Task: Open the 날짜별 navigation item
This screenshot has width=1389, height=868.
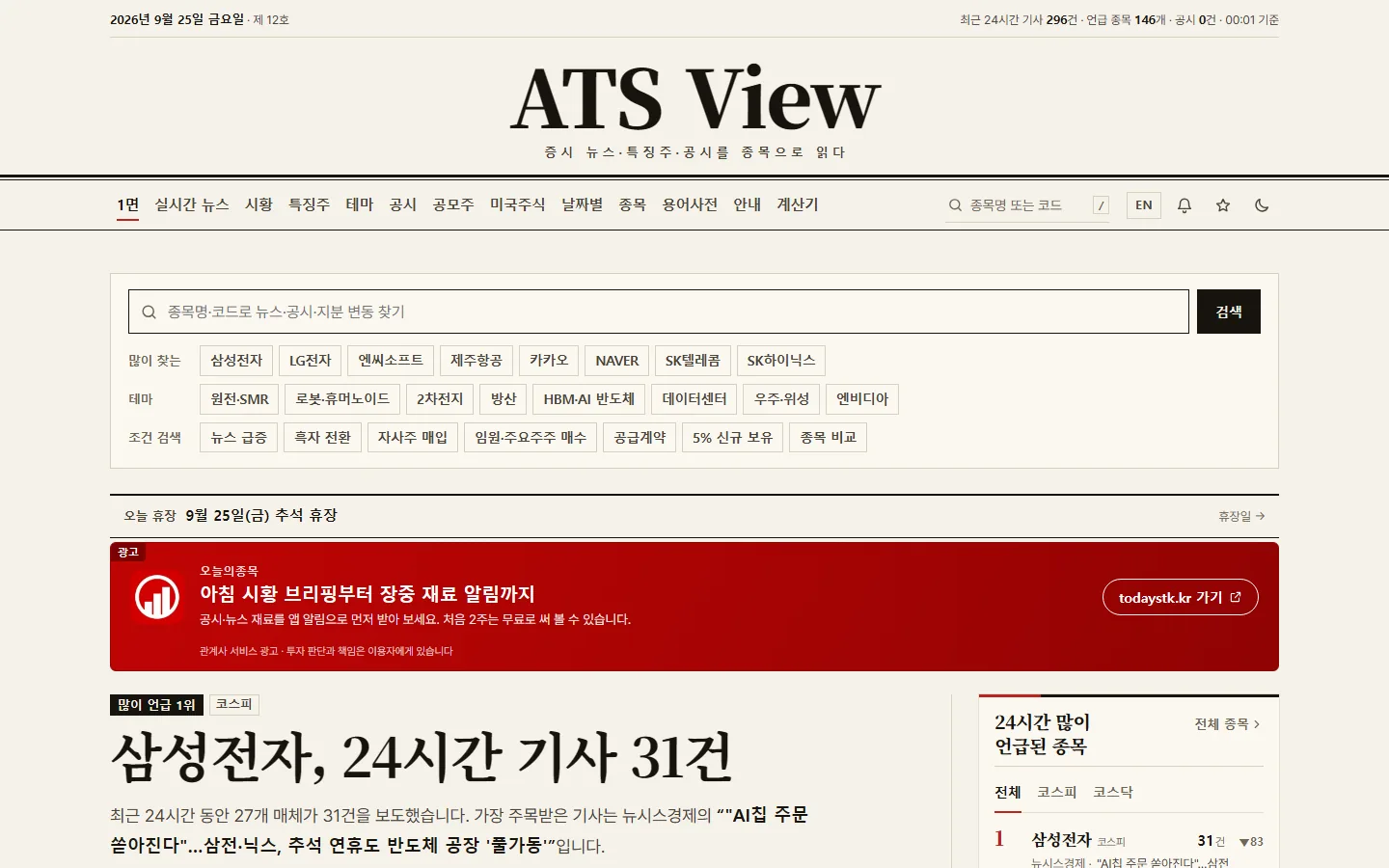Action: point(583,204)
